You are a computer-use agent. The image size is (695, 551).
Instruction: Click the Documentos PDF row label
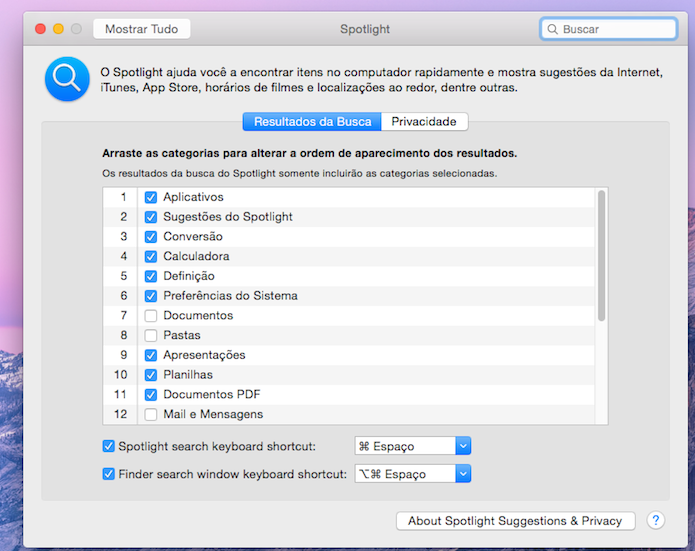pos(212,394)
